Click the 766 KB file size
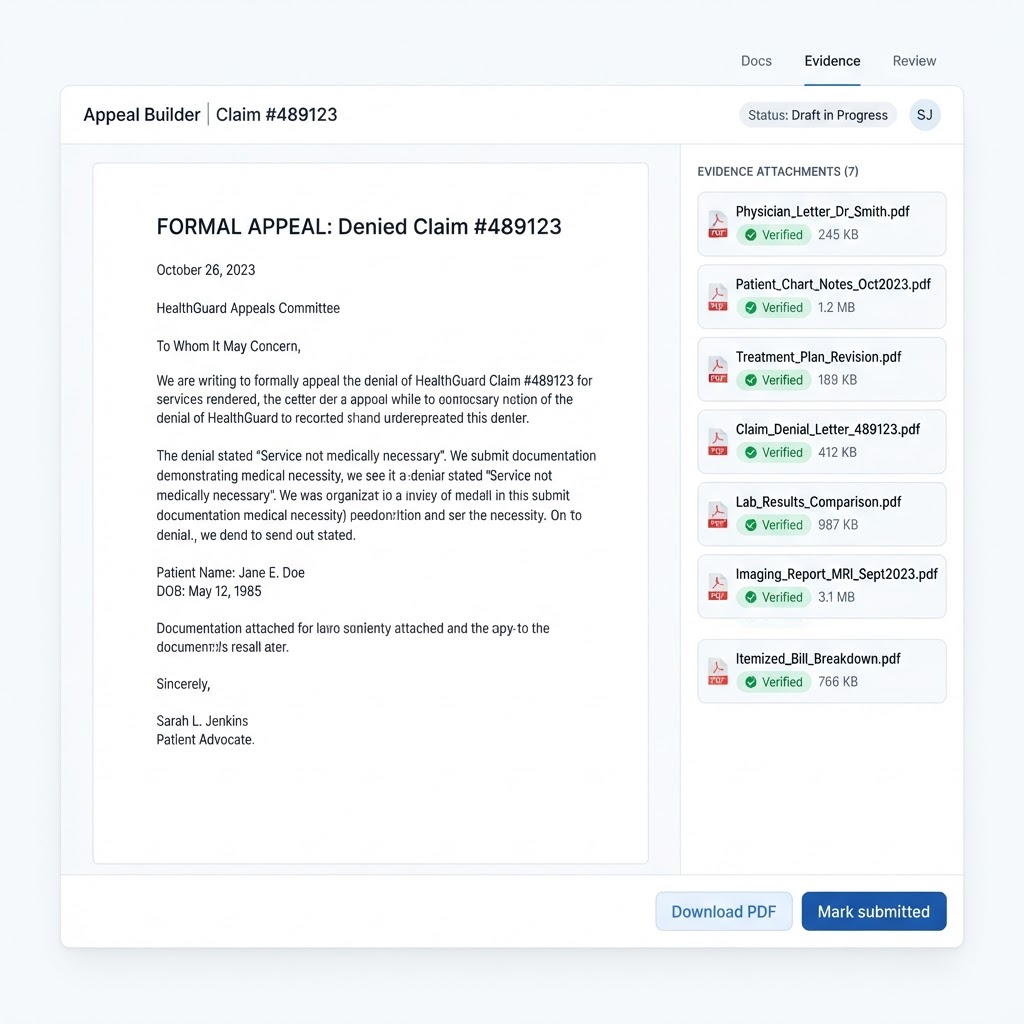 coord(838,682)
